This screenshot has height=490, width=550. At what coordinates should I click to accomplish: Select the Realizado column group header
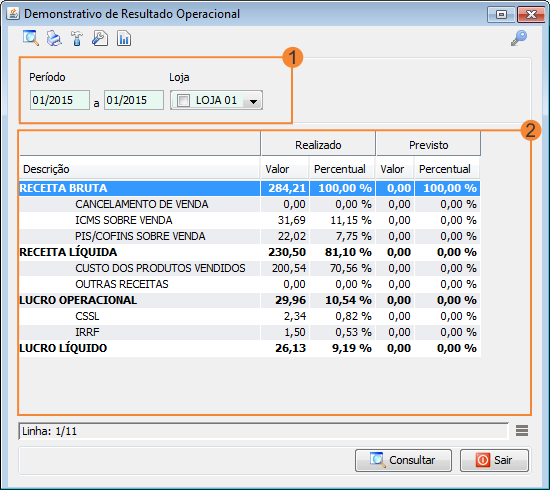[318, 144]
